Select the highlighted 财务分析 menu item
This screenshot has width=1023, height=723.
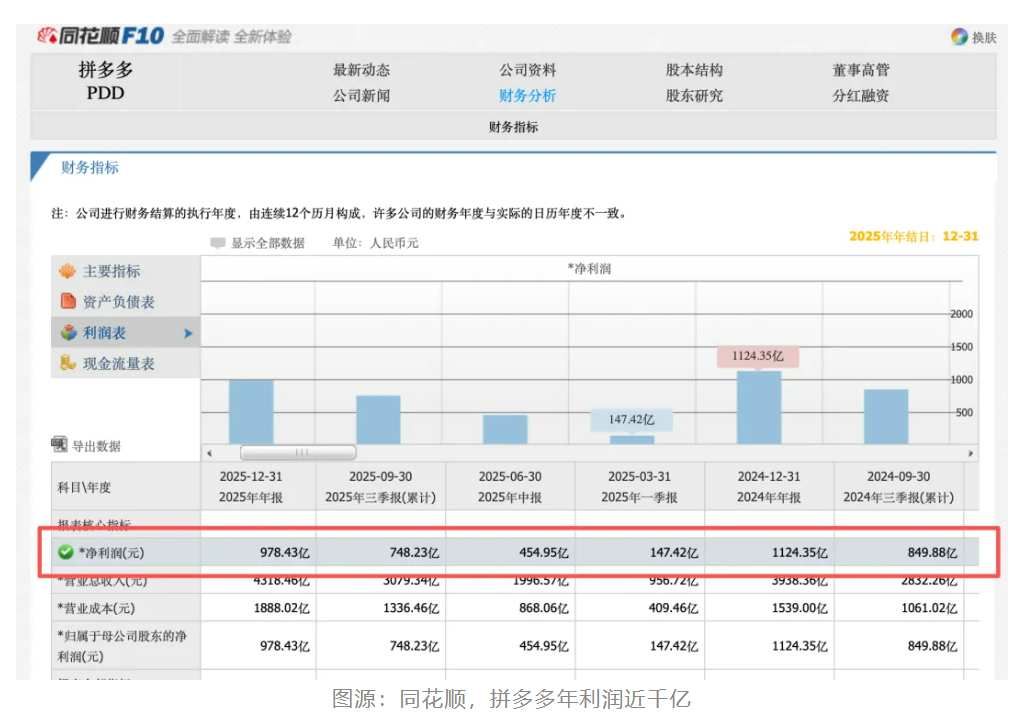528,95
